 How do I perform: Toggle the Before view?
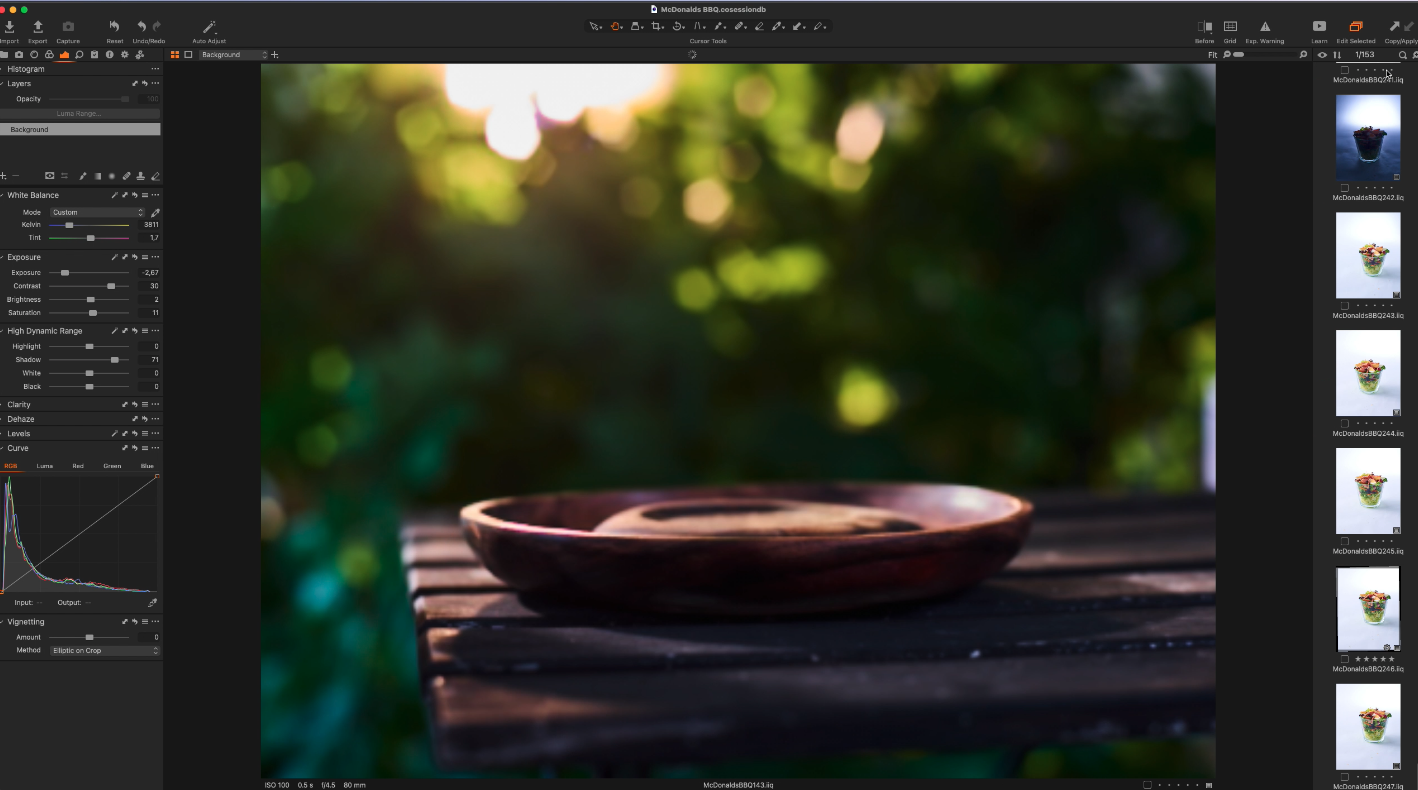point(1204,26)
